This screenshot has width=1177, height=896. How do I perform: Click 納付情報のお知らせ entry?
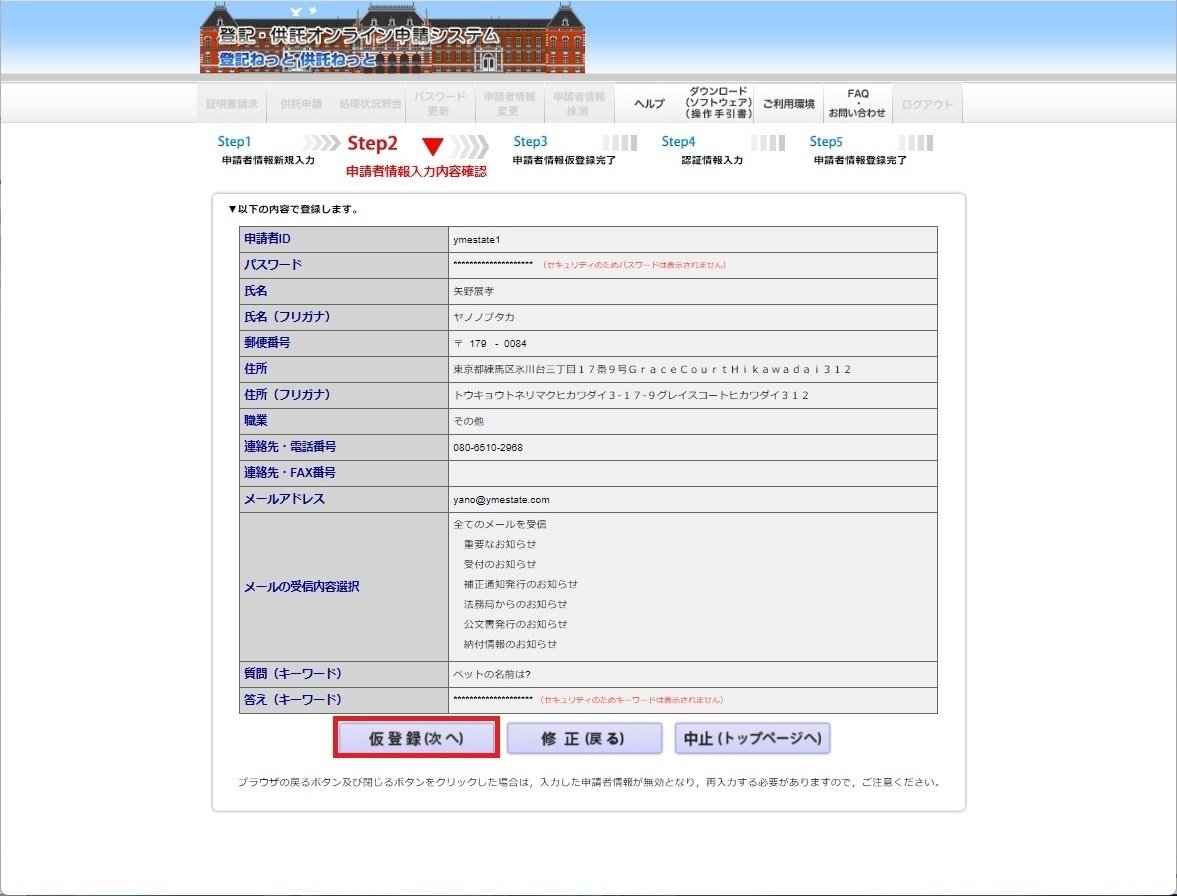pos(510,644)
